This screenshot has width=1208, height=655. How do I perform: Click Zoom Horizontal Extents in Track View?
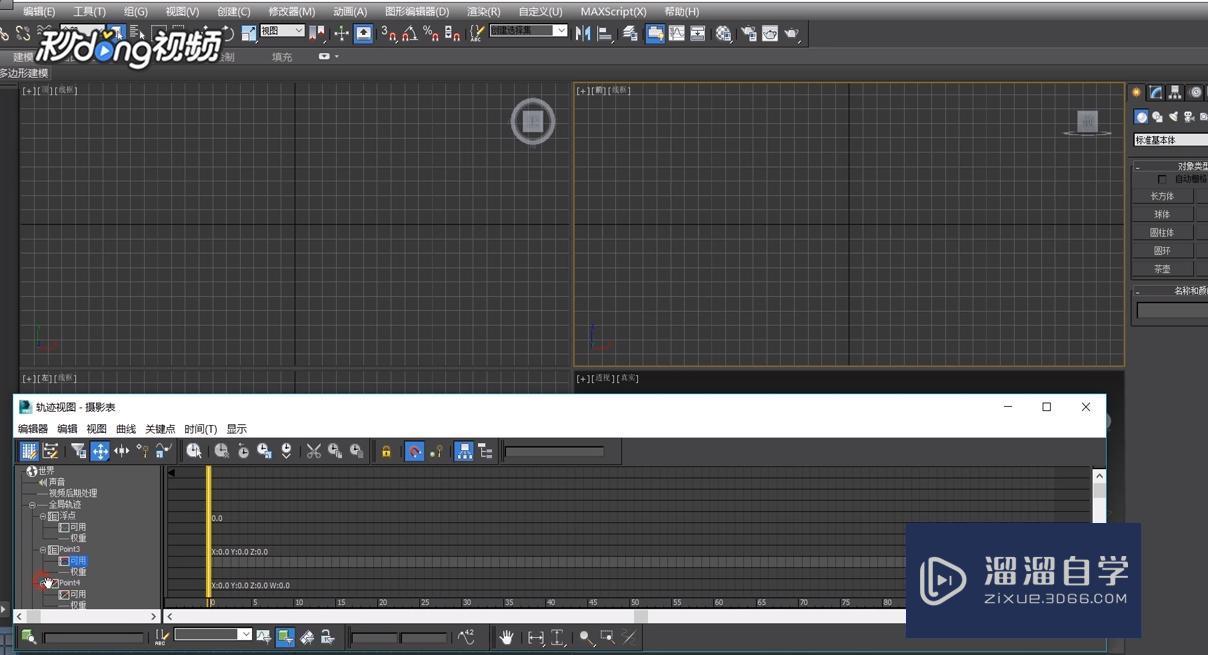[x=536, y=637]
